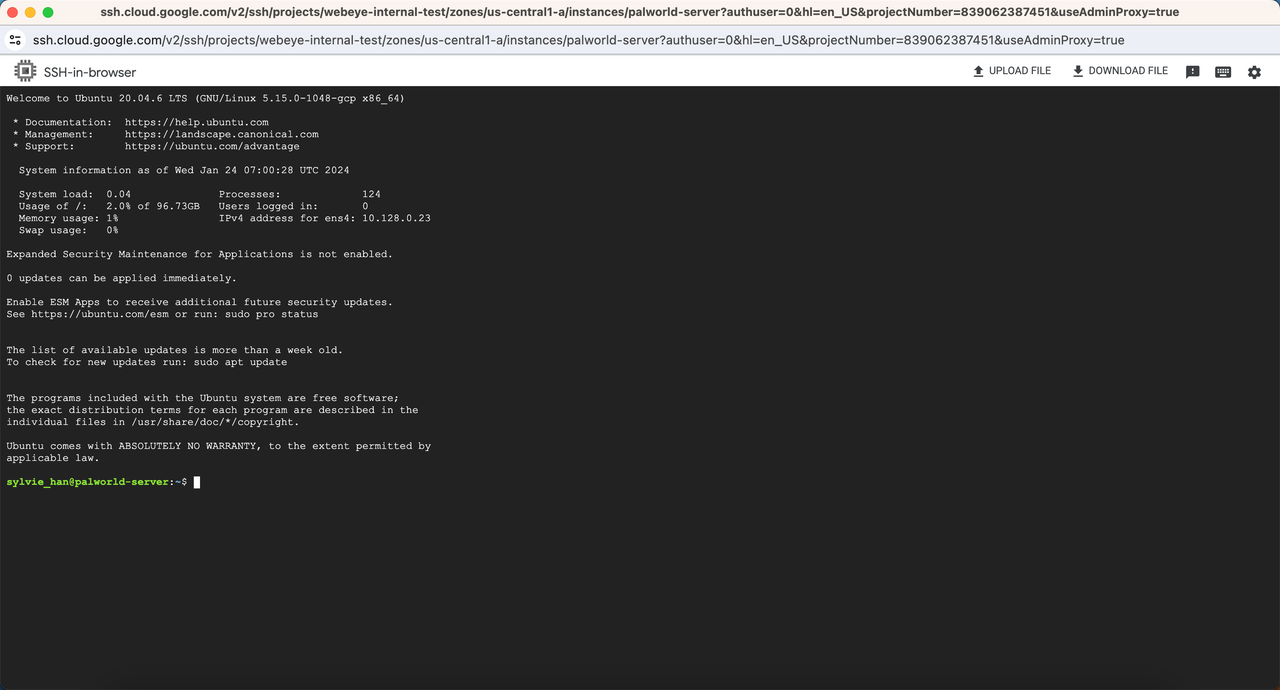The image size is (1280, 690).
Task: Click the download arrow icon
Action: coord(1077,71)
